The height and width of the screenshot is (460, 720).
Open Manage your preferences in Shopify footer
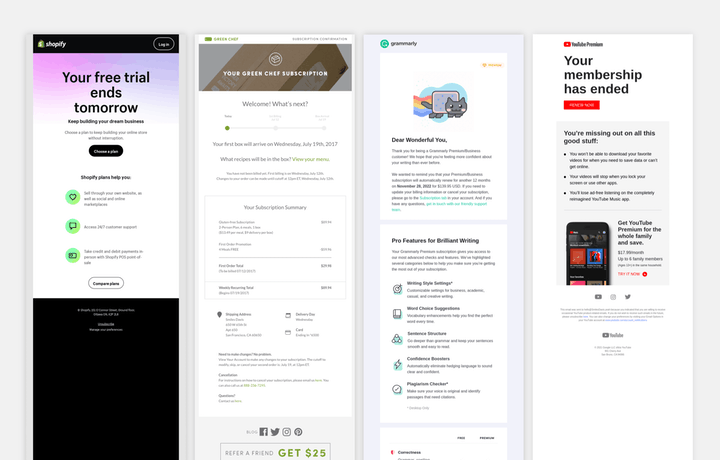pyautogui.click(x=106, y=330)
